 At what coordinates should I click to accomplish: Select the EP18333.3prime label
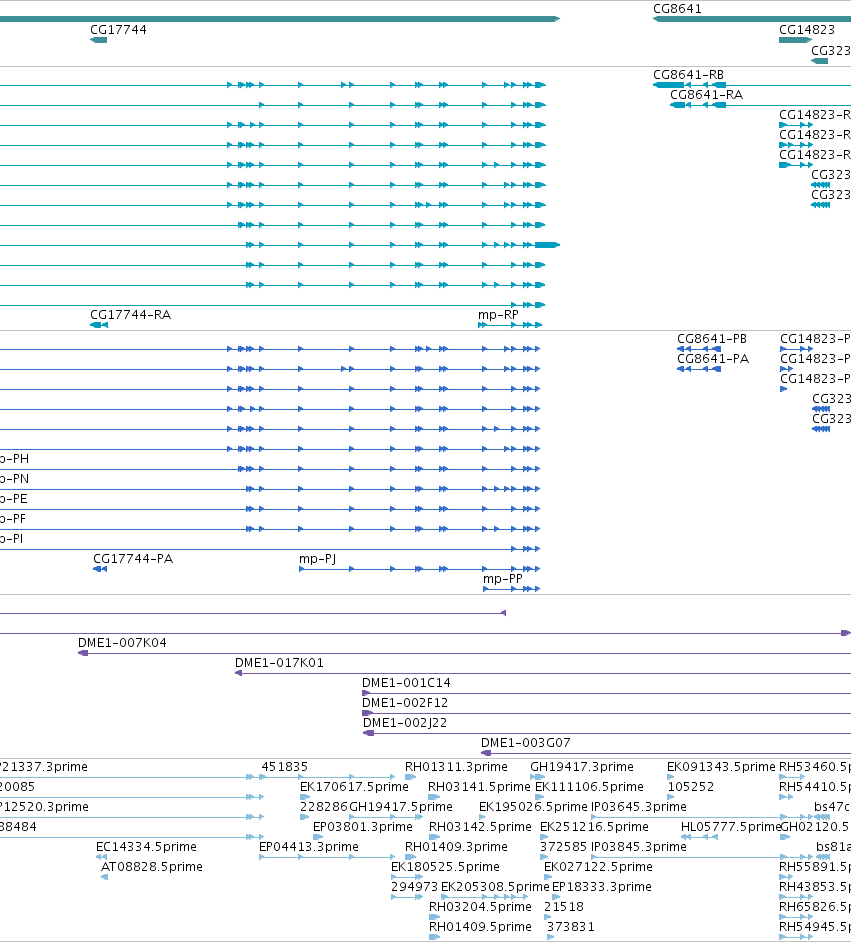click(602, 887)
